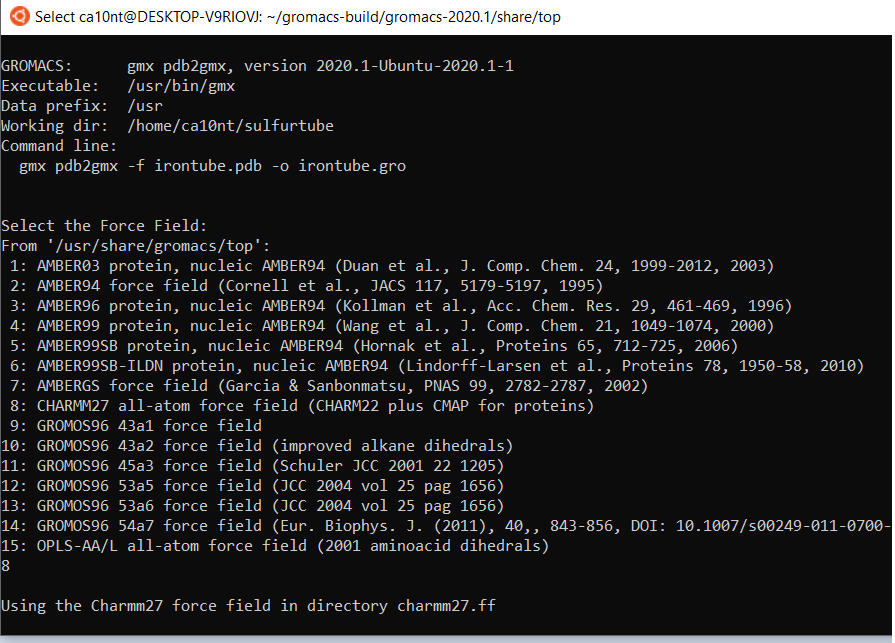Click option 7: AMBERGS force field
This screenshot has width=895, height=643.
click(329, 386)
